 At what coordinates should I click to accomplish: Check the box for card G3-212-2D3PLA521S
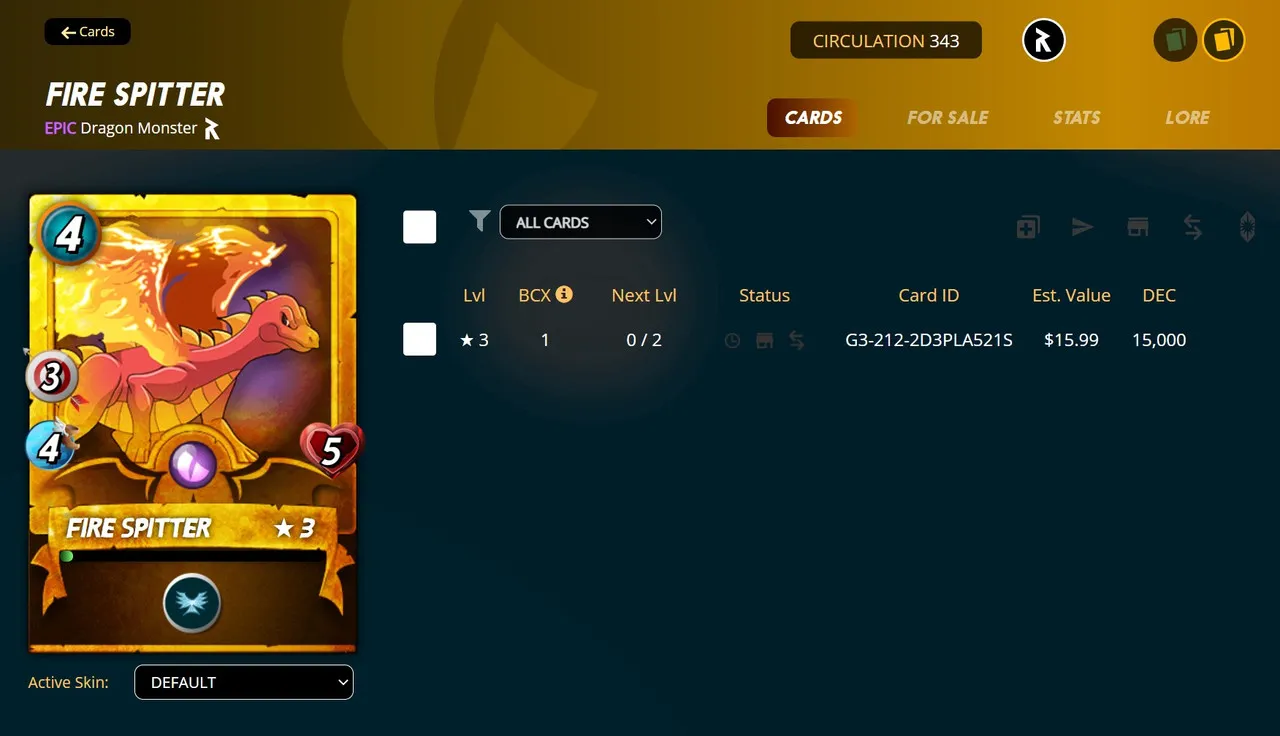coord(420,340)
